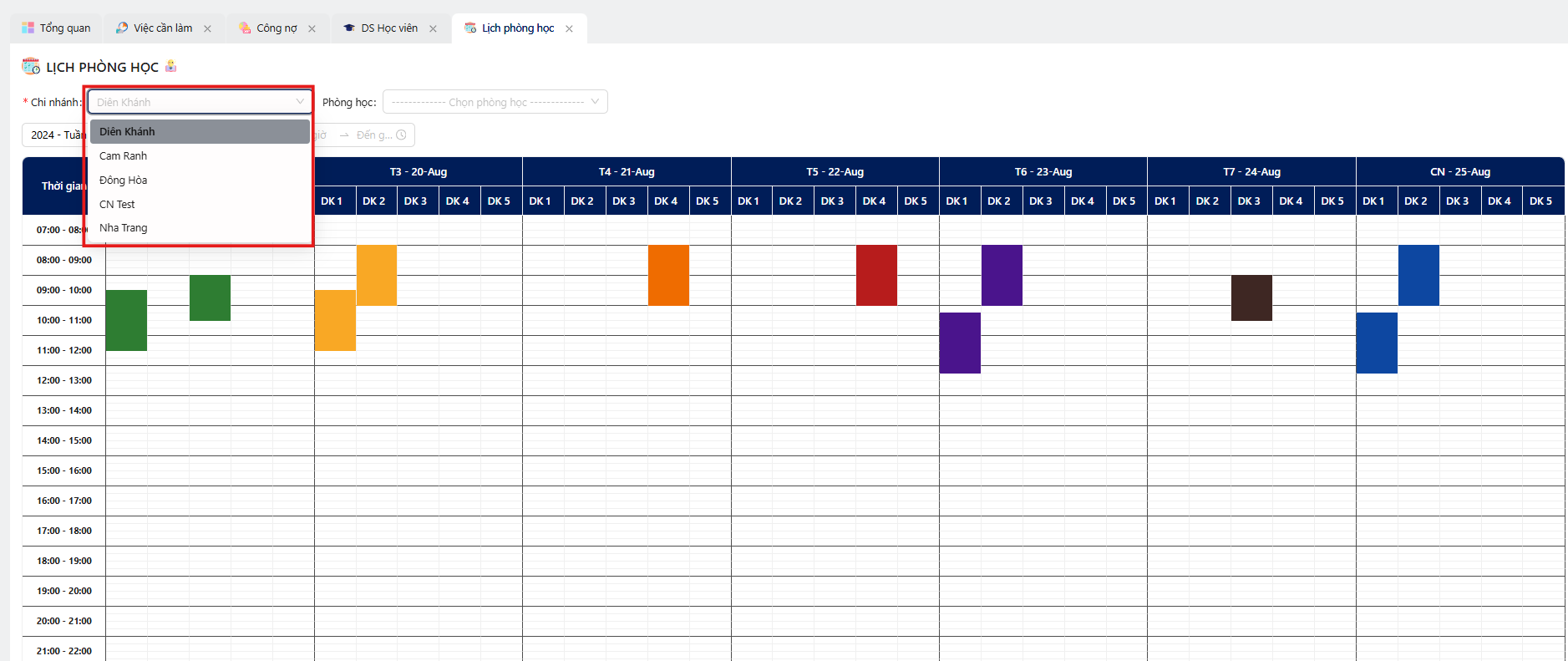The image size is (1568, 661).
Task: Click the T6 - 23-Aug day header
Action: point(1043,171)
